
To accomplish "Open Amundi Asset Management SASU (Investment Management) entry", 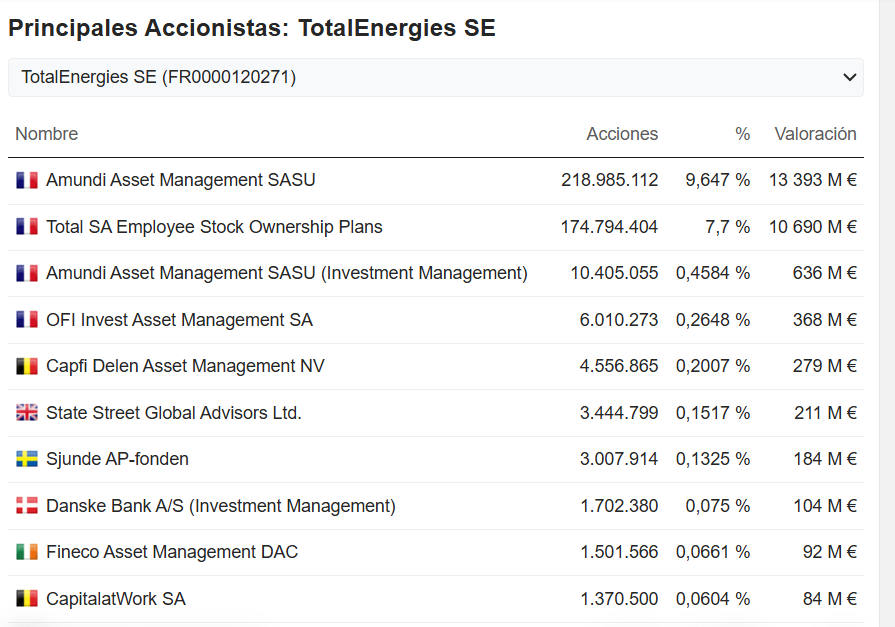I will click(286, 273).
